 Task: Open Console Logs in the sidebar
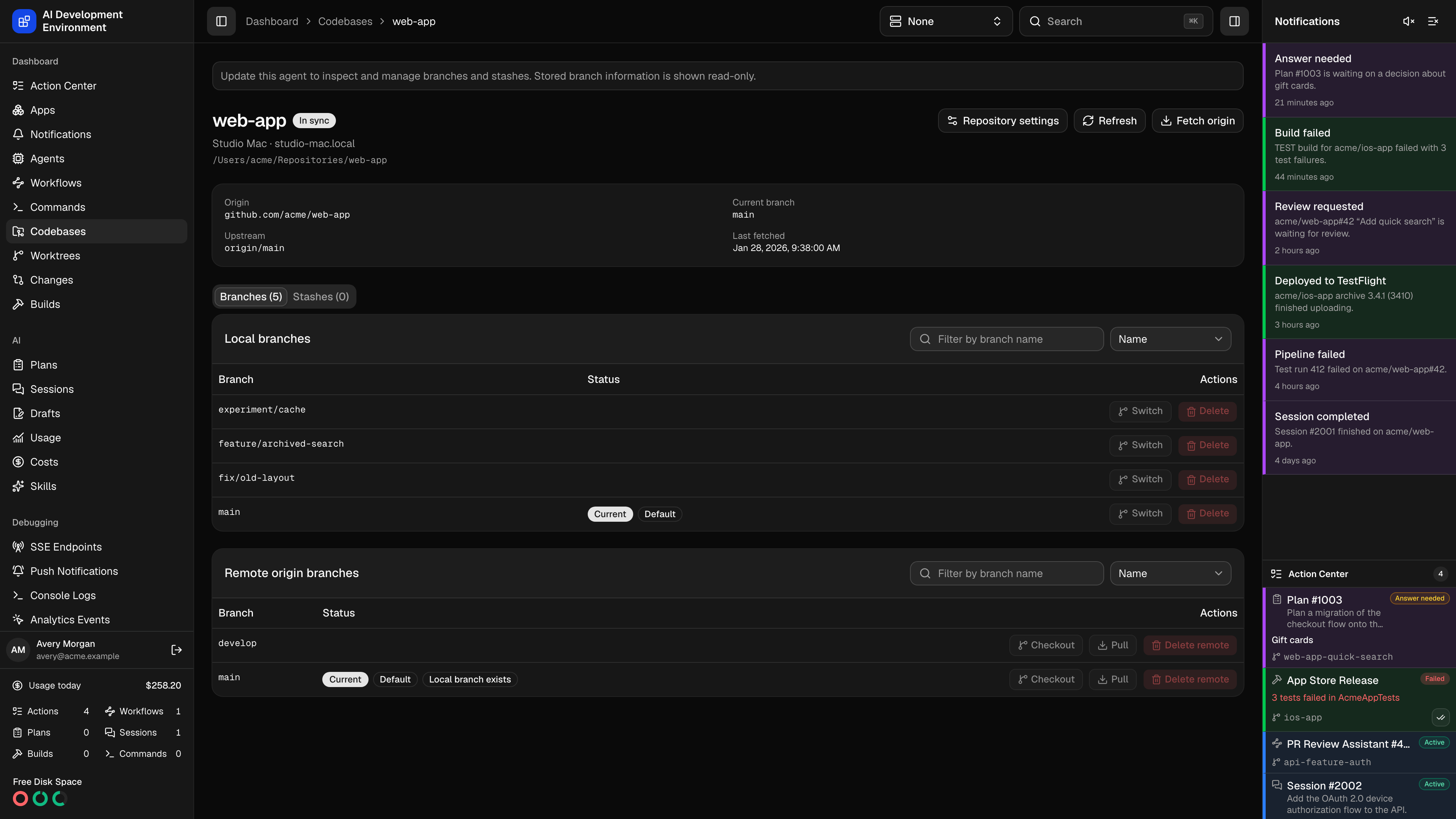[x=97, y=596]
